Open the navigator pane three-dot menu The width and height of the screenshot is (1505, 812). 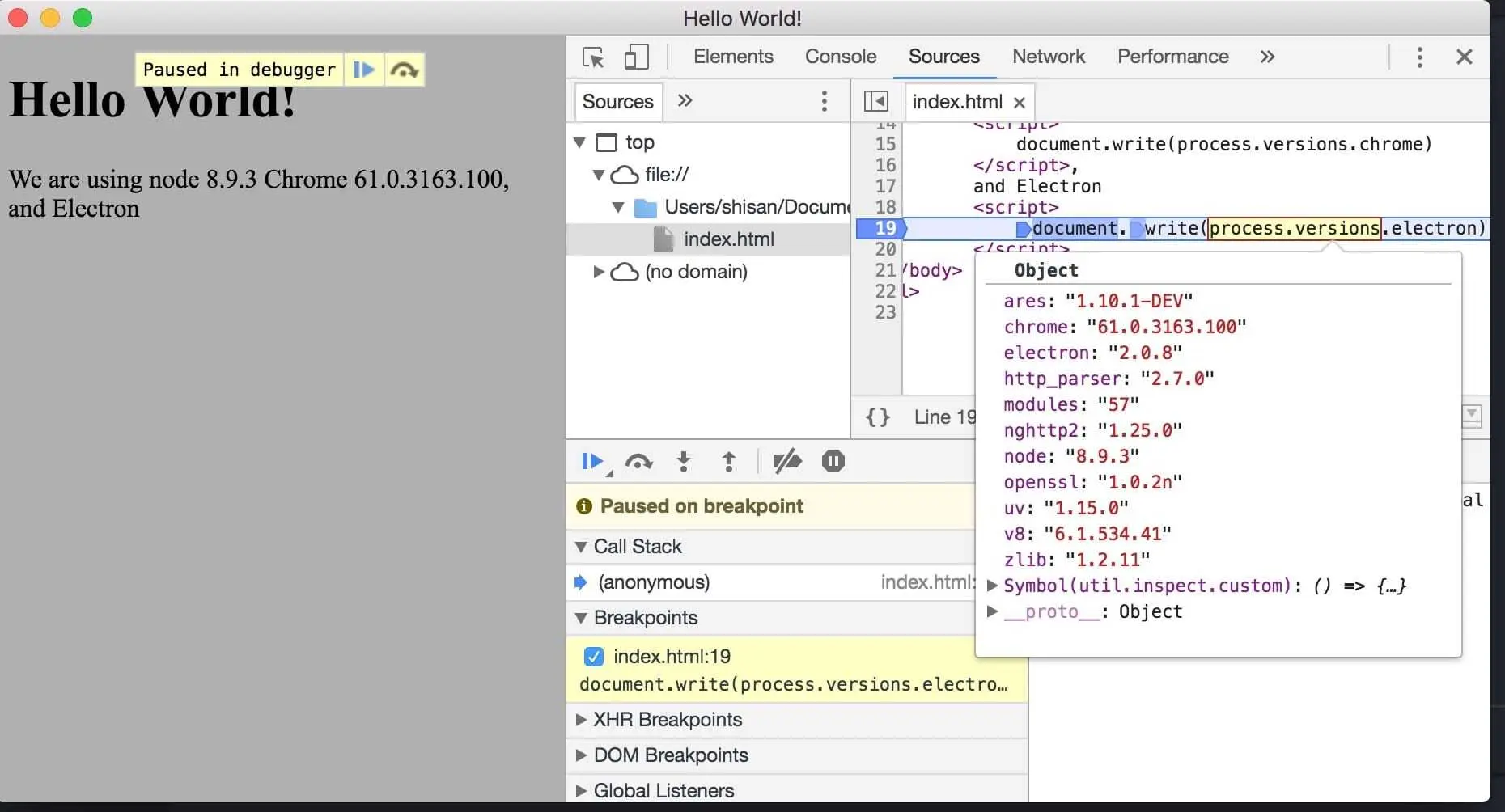click(x=824, y=101)
